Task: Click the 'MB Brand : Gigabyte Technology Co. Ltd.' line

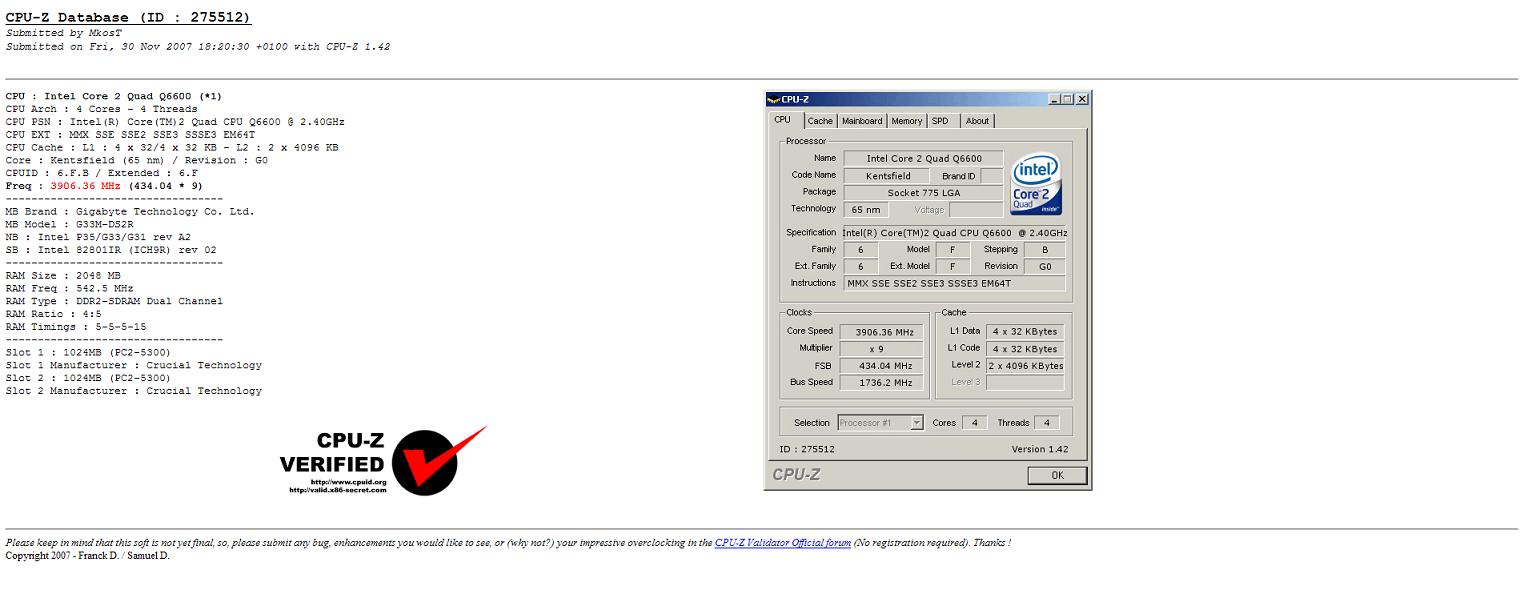Action: [130, 212]
